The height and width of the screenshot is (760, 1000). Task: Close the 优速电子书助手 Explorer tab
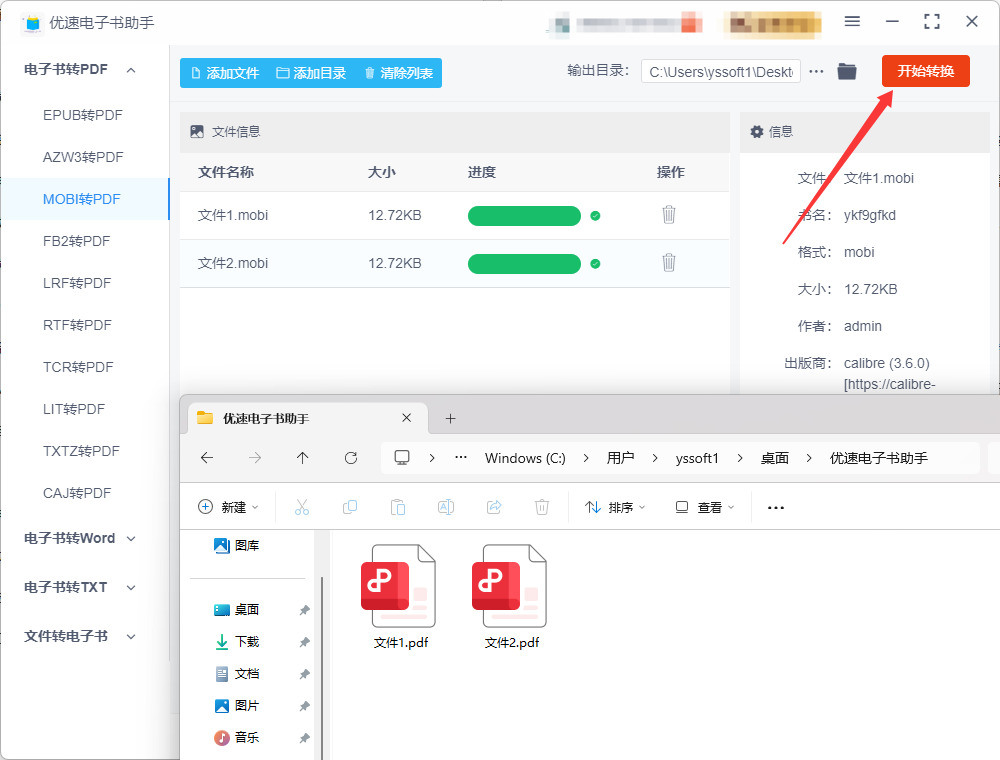click(x=406, y=418)
